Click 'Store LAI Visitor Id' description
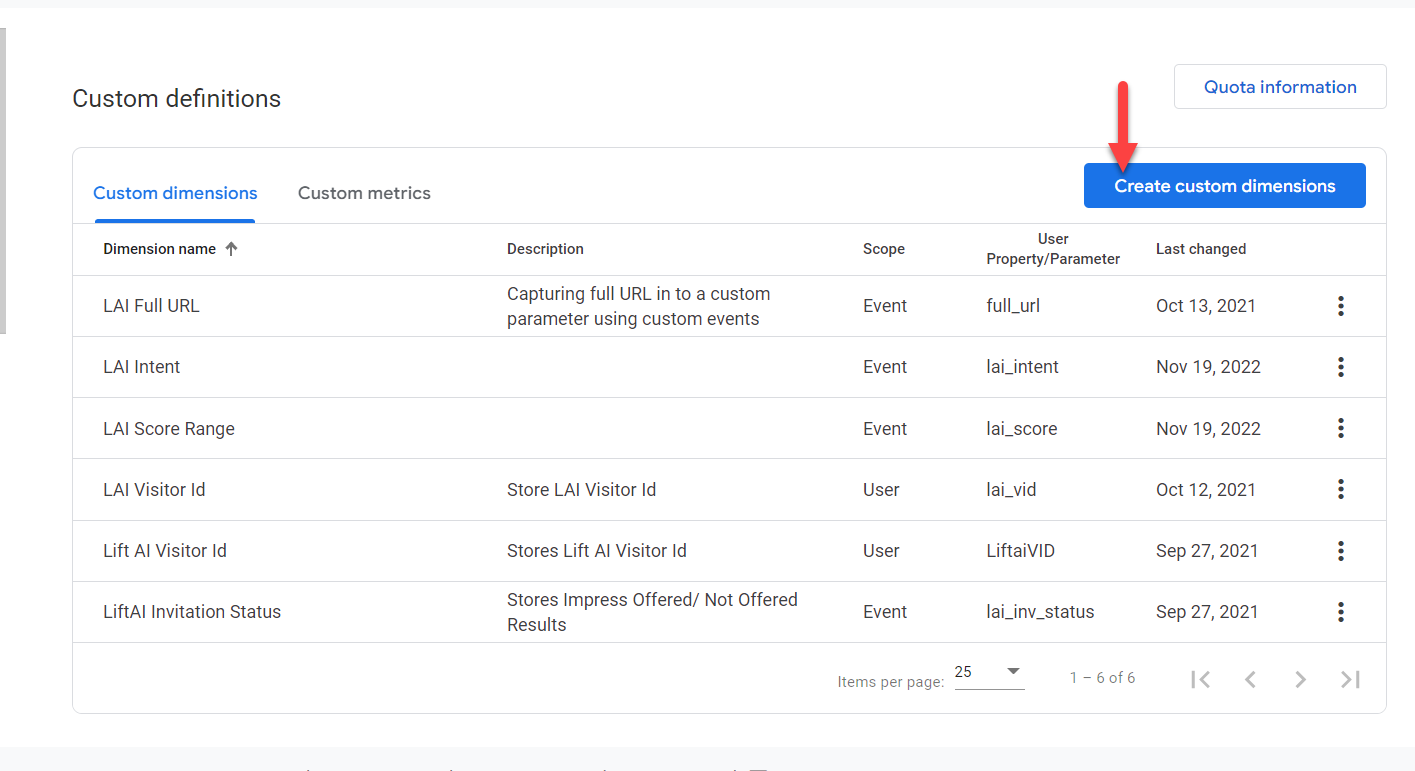This screenshot has height=771, width=1415. [581, 490]
